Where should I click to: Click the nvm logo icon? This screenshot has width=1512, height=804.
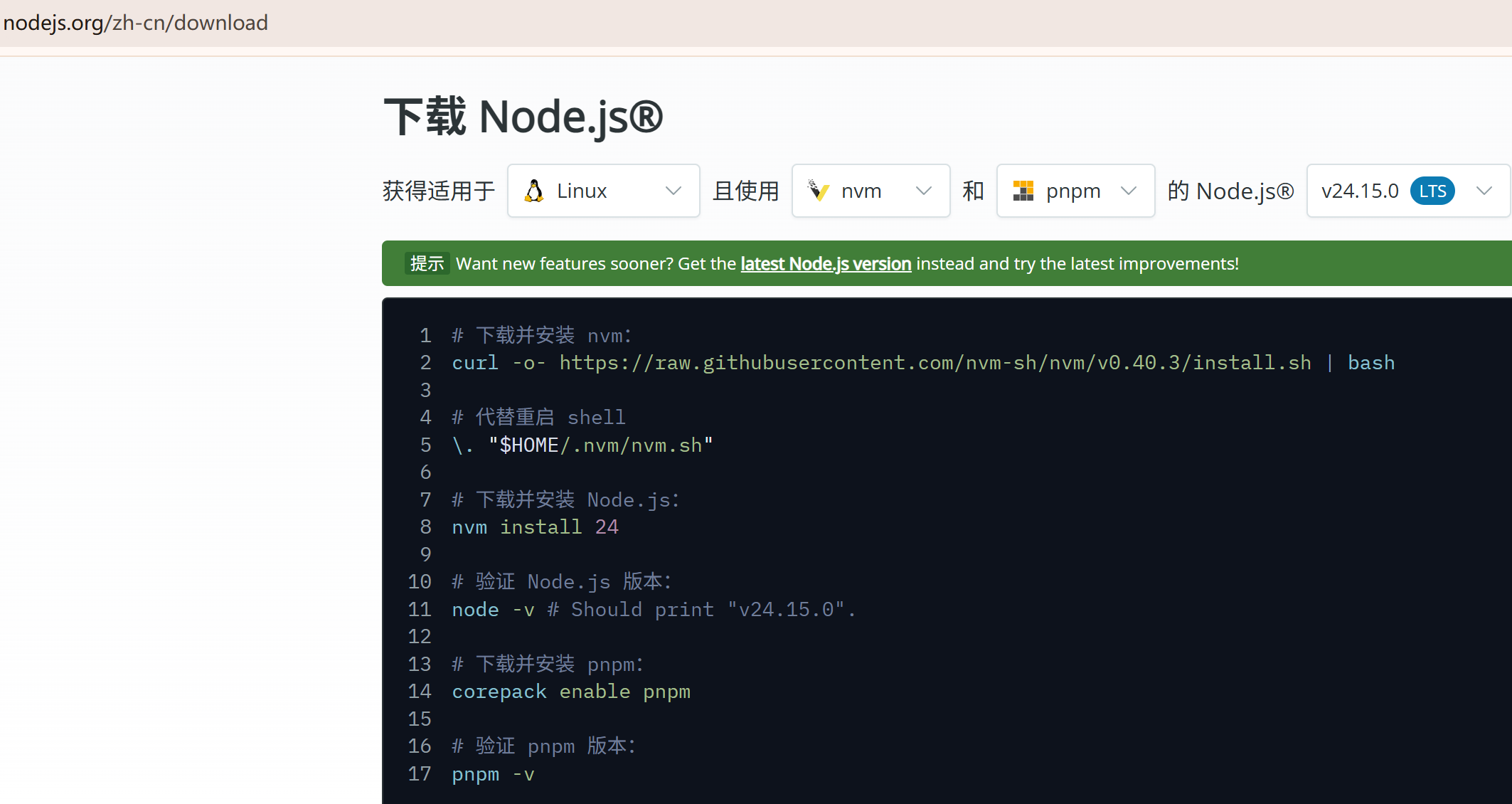[x=819, y=191]
